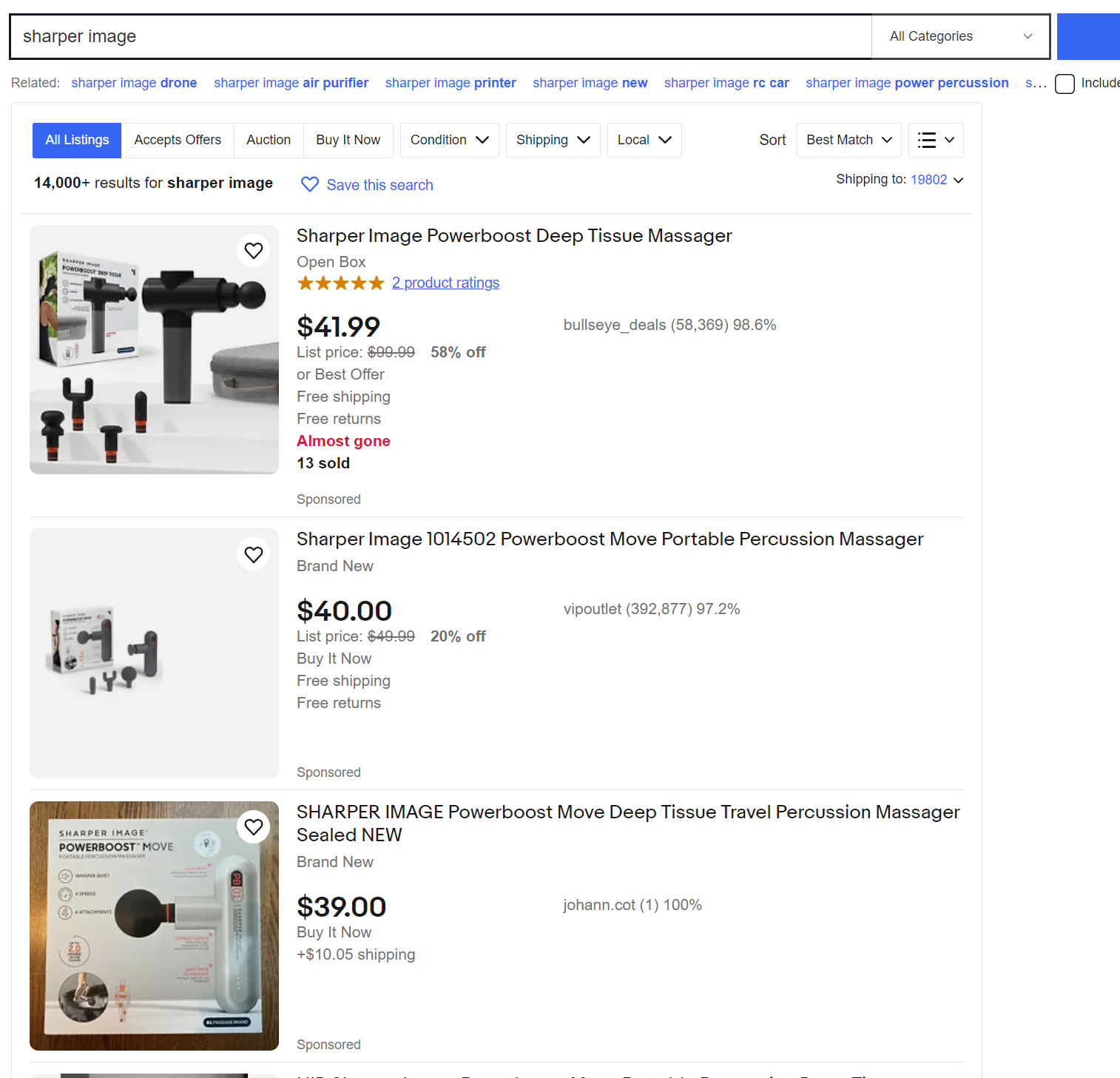Click Save this search link

point(380,185)
